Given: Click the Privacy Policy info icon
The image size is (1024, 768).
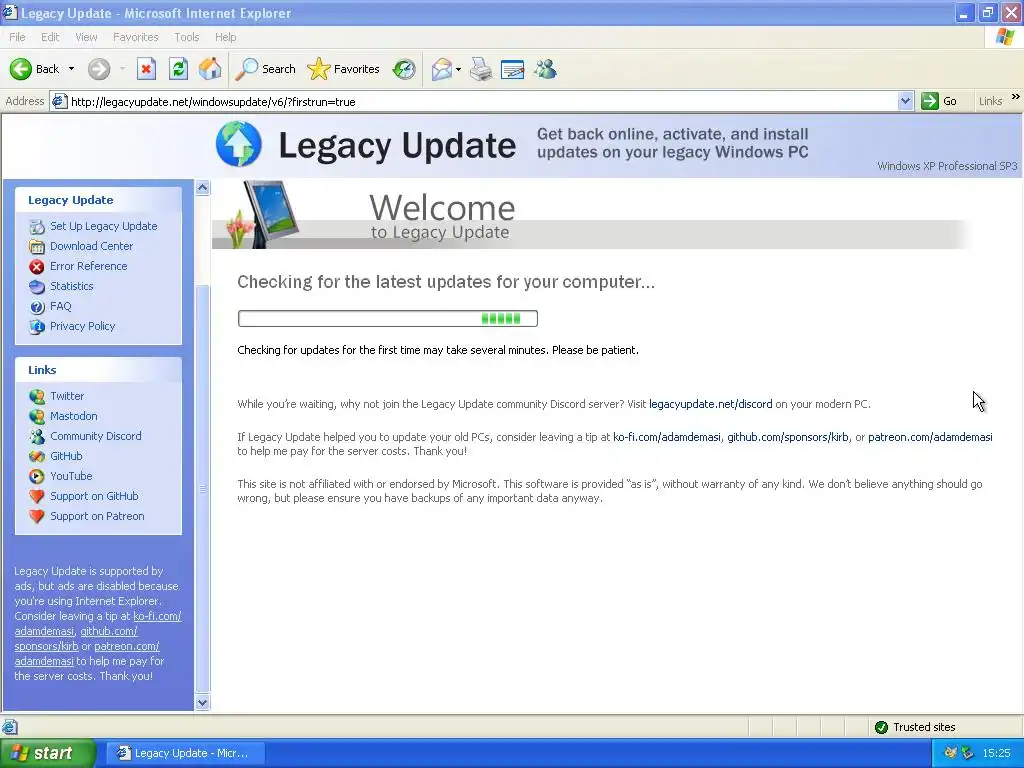Looking at the screenshot, I should coord(37,327).
